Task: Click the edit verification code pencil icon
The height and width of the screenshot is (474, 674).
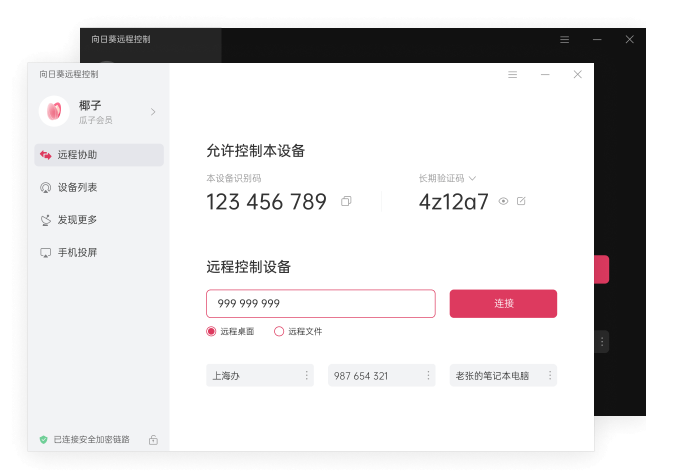Action: click(521, 201)
